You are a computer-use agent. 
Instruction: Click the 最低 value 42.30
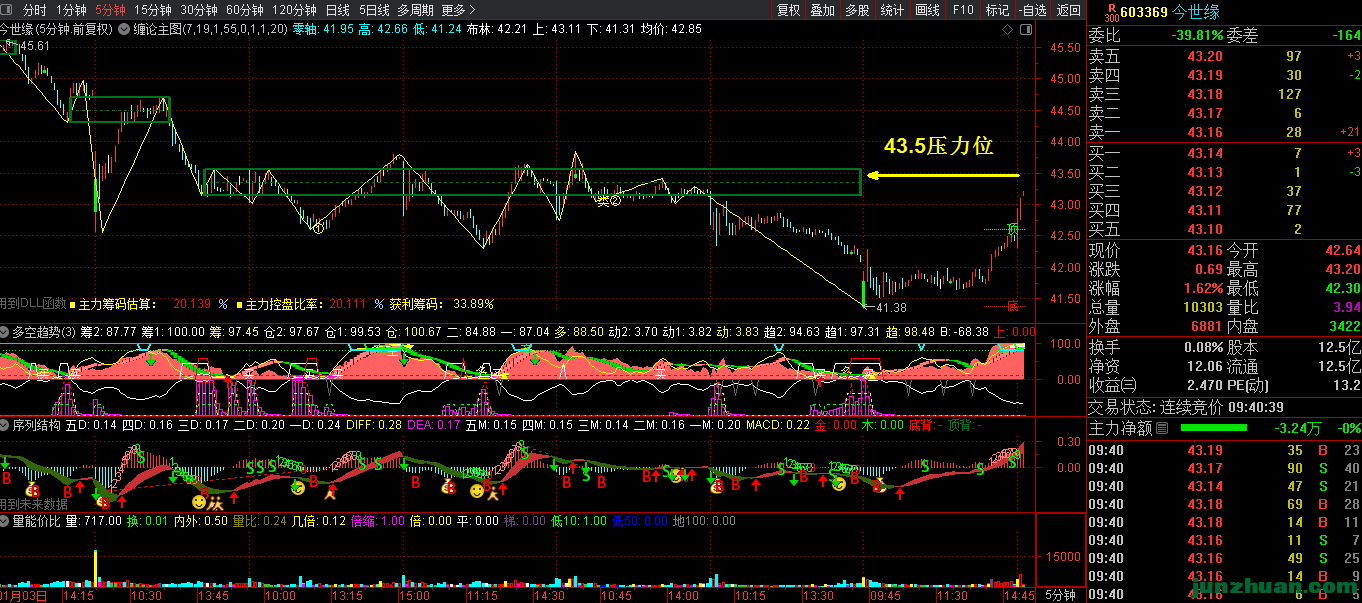[1342, 288]
